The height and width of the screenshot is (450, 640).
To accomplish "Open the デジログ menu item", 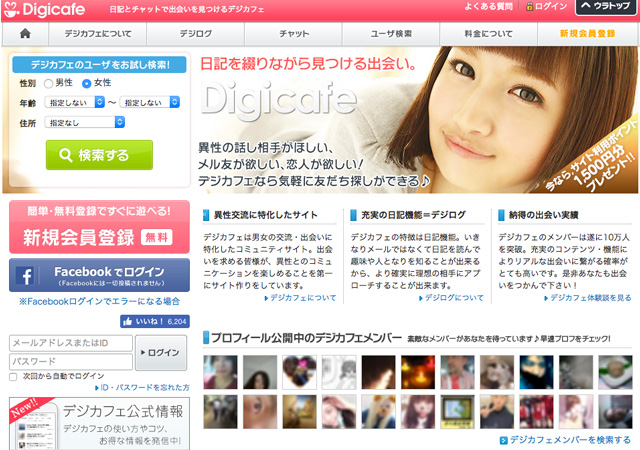I will click(196, 34).
